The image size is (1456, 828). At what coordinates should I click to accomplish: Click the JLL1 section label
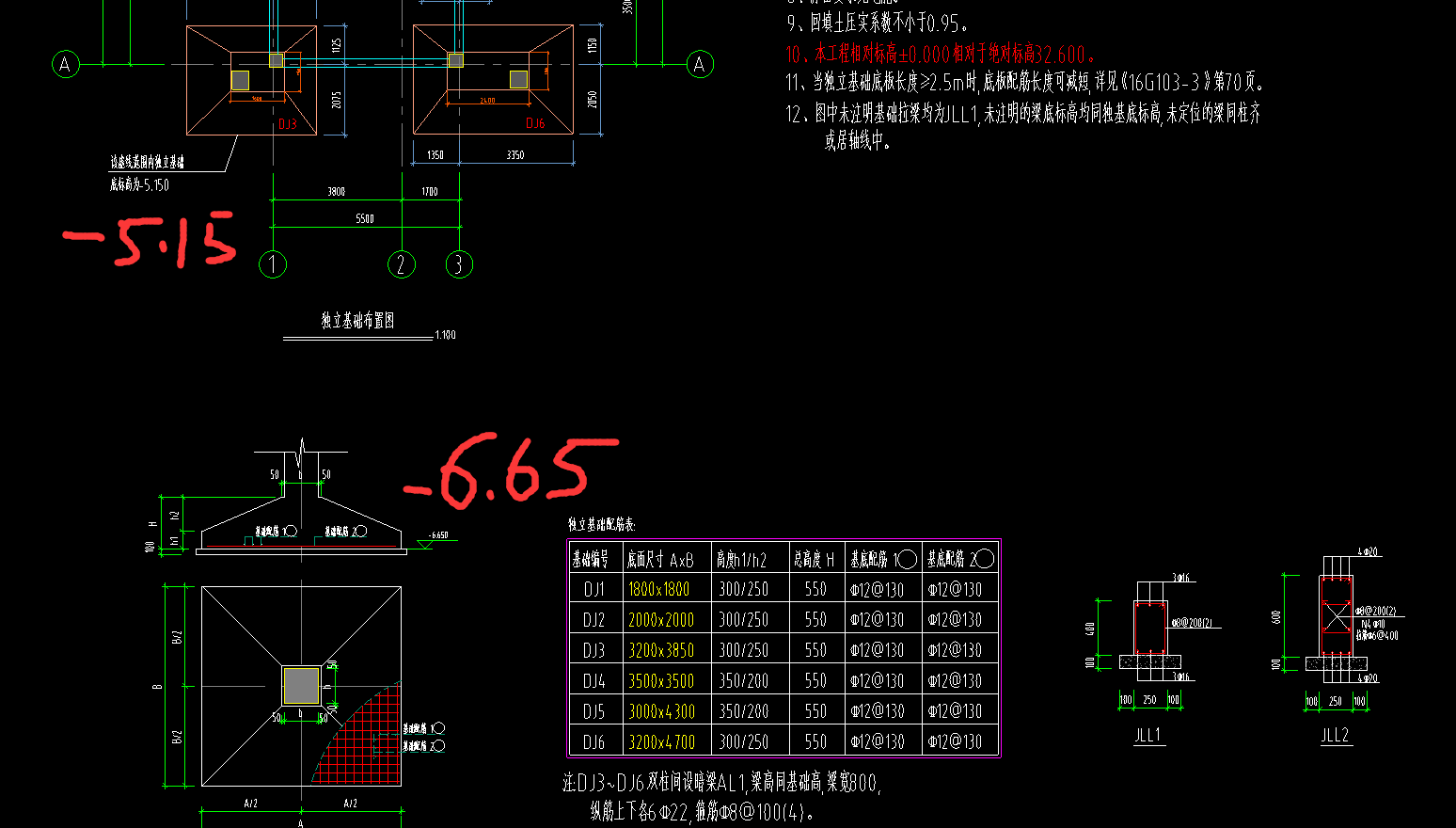1148,736
